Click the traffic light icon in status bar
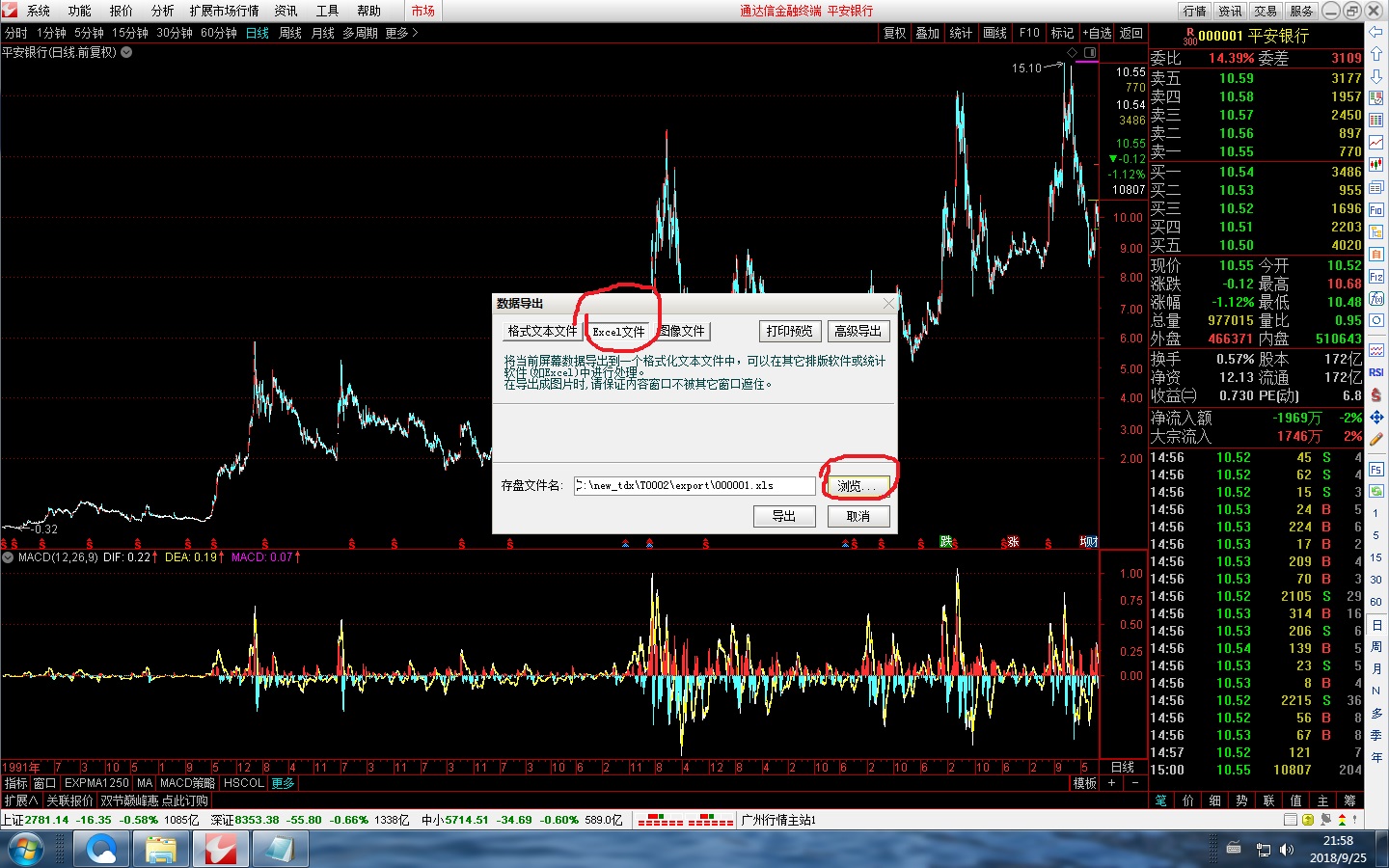 [1341, 820]
